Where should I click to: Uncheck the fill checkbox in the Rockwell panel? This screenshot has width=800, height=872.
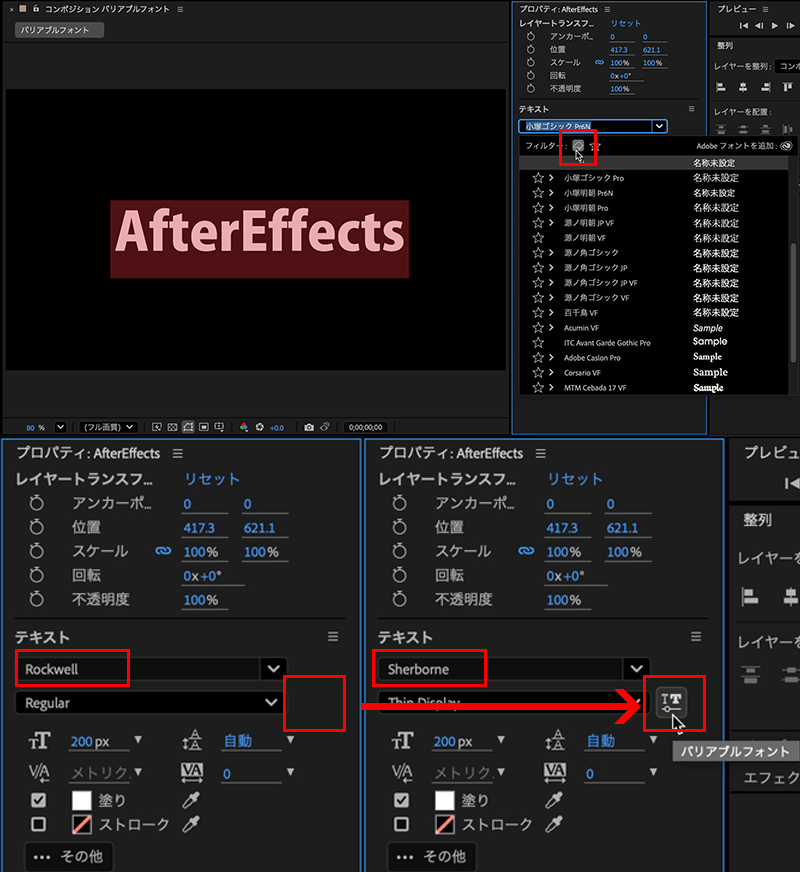click(x=38, y=800)
